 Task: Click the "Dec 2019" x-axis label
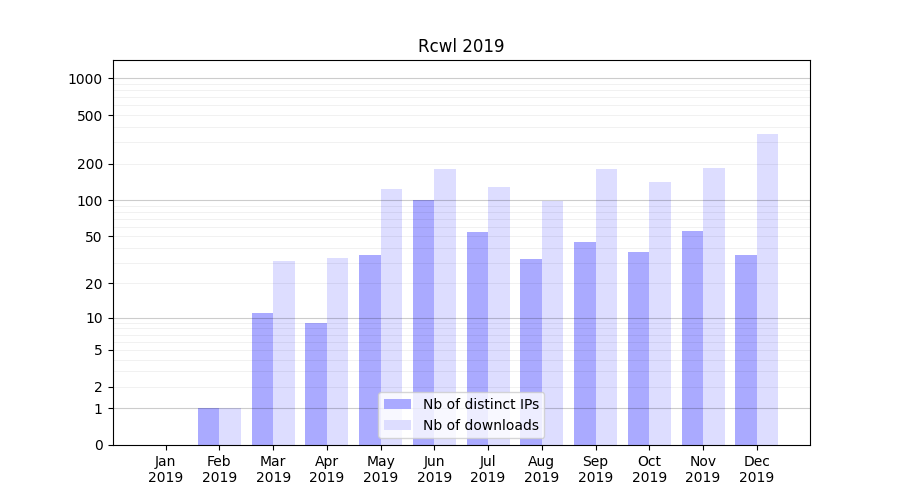[757, 469]
